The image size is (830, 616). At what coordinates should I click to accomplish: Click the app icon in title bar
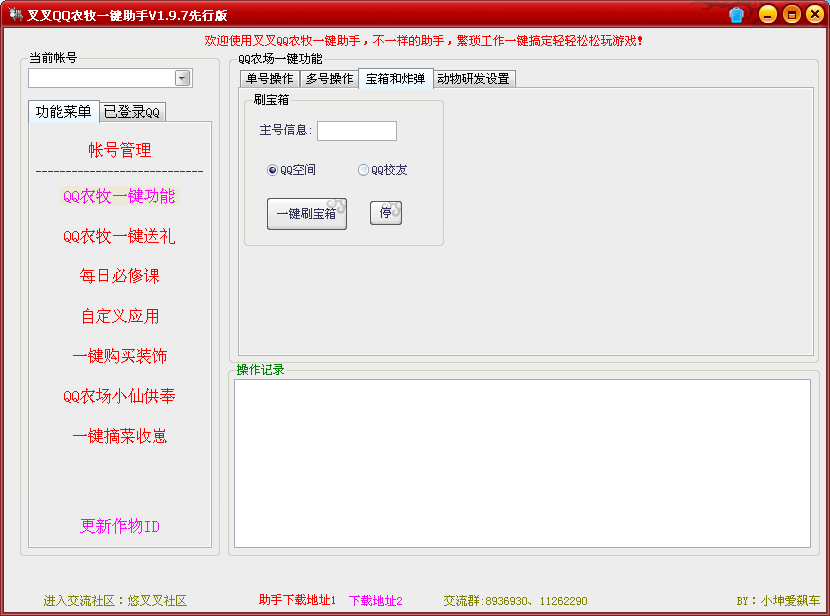pos(15,14)
